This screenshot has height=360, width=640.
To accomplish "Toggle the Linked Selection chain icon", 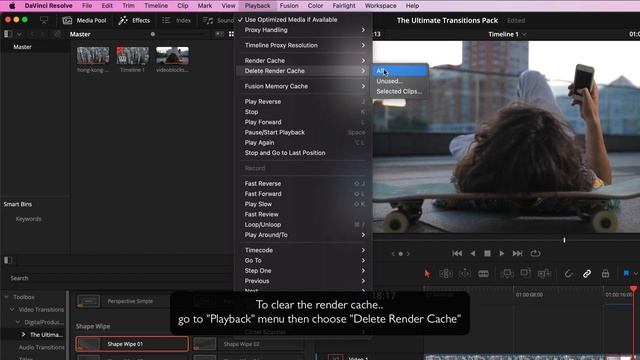I will pyautogui.click(x=587, y=273).
